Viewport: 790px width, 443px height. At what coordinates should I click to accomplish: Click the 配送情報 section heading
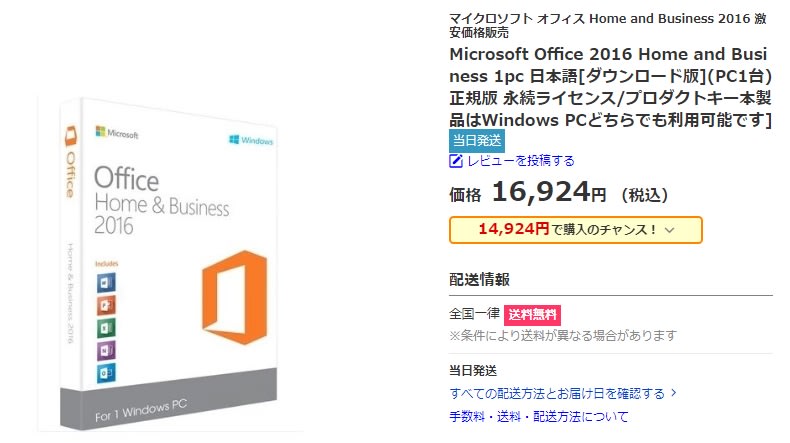click(479, 279)
